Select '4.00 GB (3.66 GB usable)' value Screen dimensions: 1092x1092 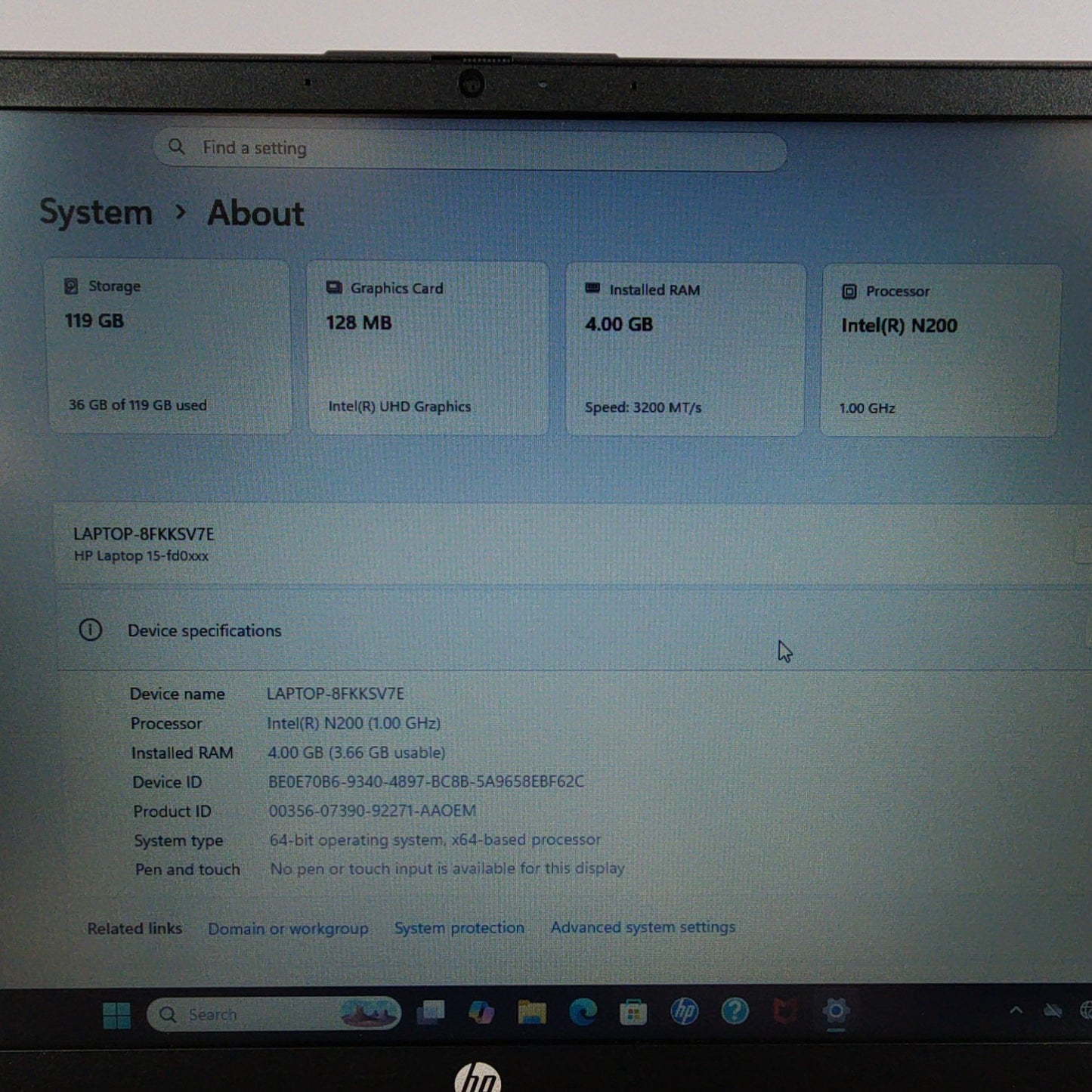(x=356, y=752)
